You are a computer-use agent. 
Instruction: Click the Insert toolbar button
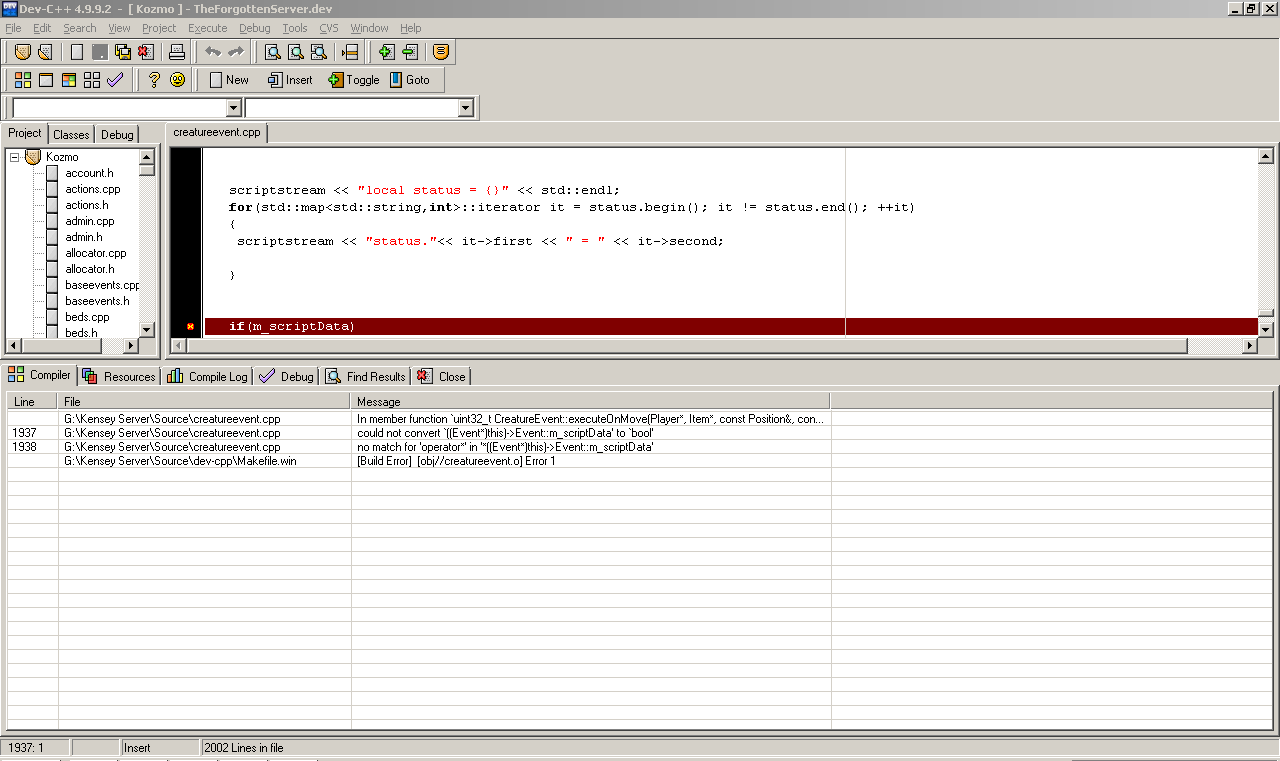(290, 80)
